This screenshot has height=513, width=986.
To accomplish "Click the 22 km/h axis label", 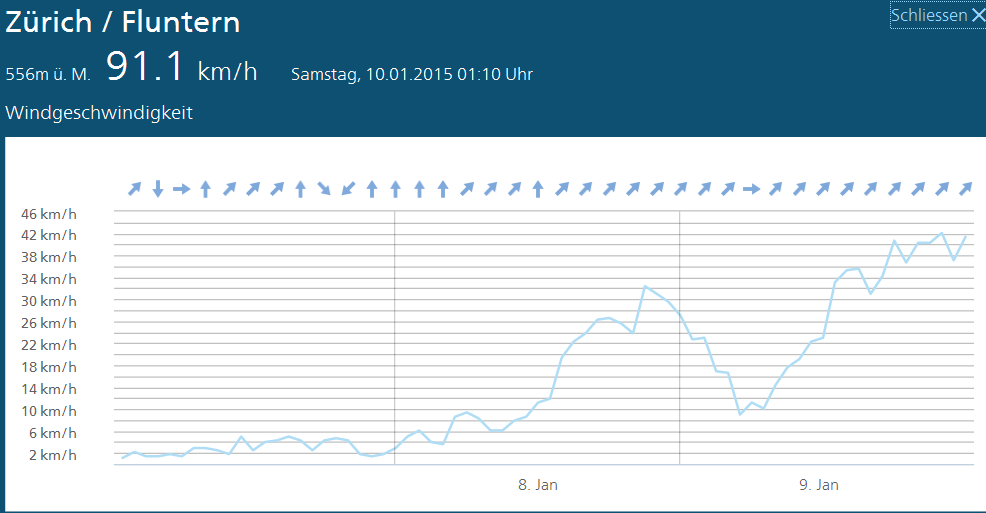I will point(49,345).
